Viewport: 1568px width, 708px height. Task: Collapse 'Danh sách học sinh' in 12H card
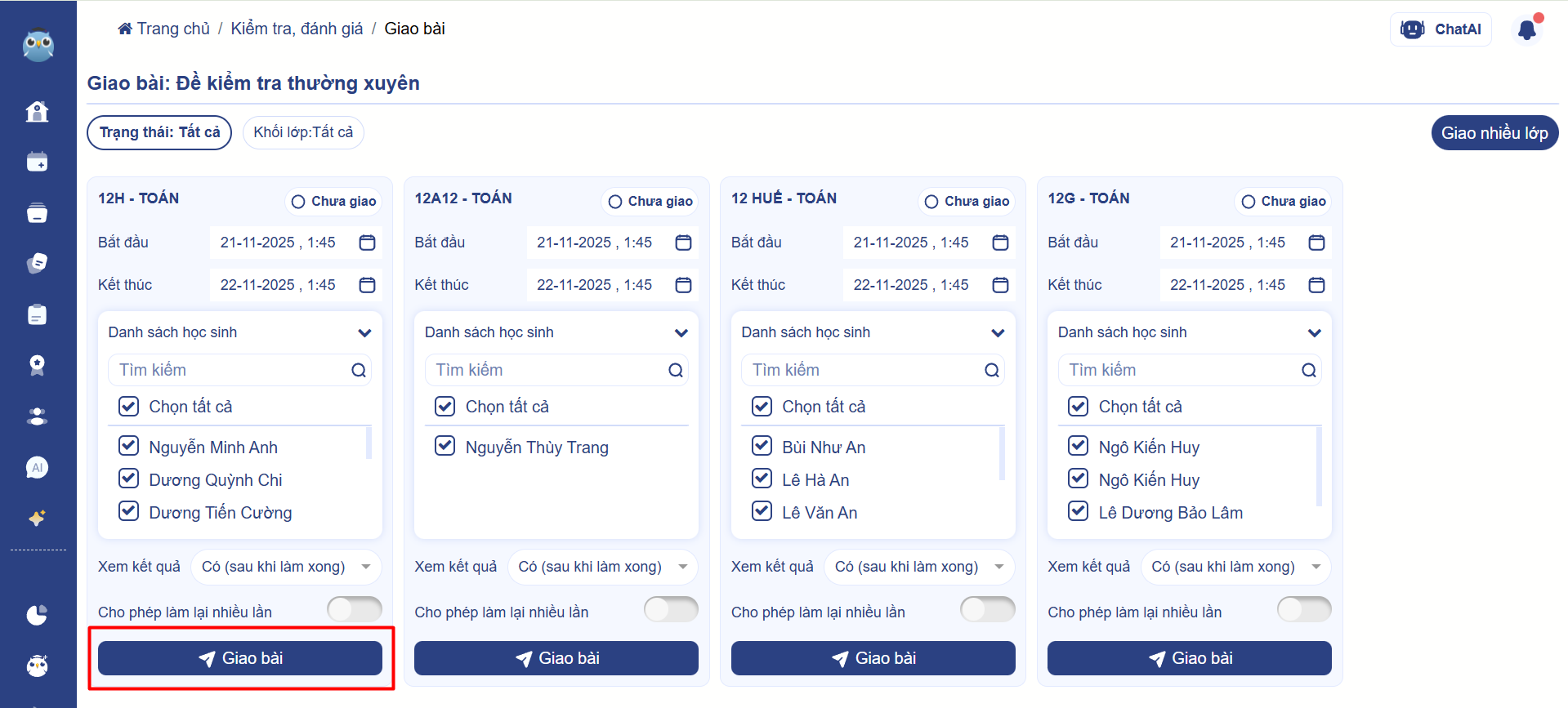(x=364, y=332)
